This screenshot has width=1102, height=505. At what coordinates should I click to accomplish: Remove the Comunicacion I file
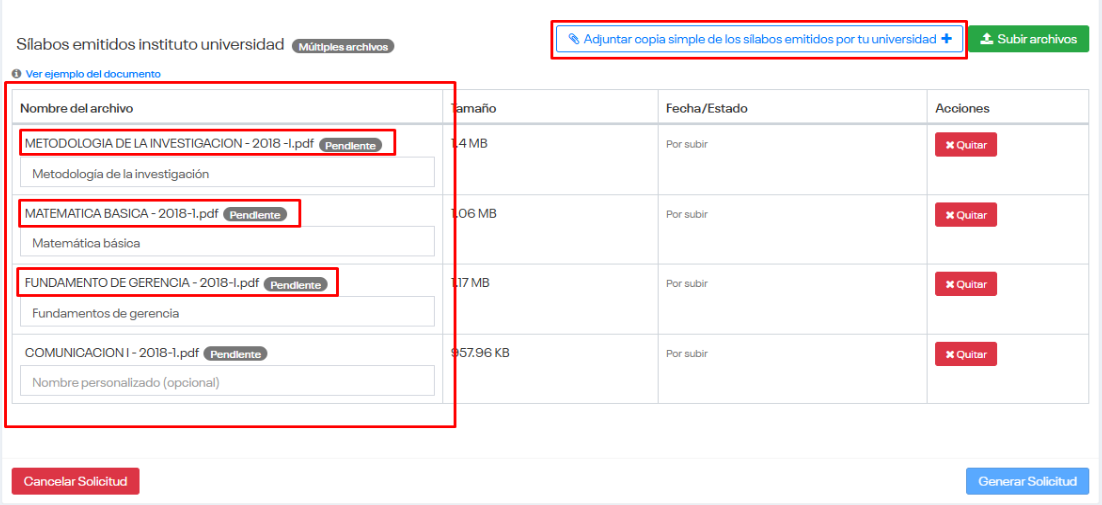[x=965, y=354]
